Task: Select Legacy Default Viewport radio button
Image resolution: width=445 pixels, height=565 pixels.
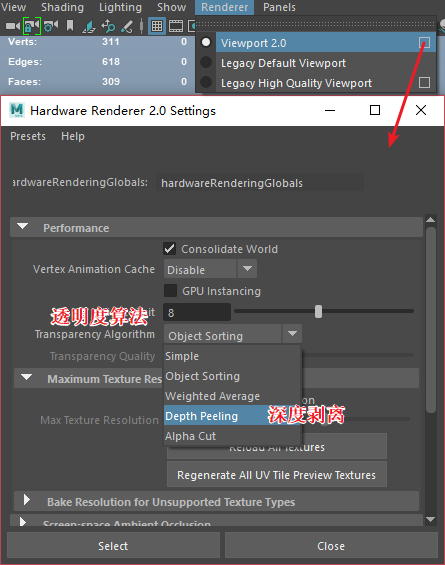Action: coord(206,62)
